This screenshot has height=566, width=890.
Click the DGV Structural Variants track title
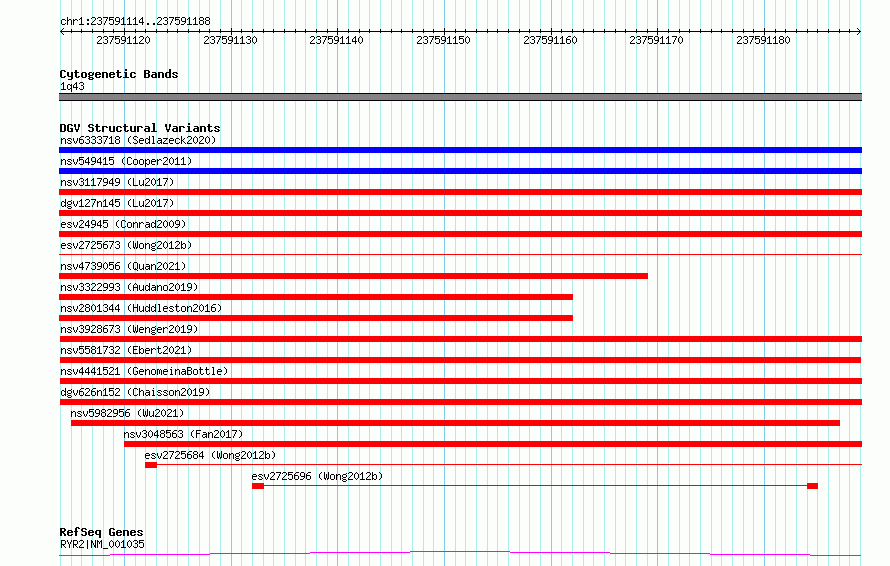pos(140,128)
